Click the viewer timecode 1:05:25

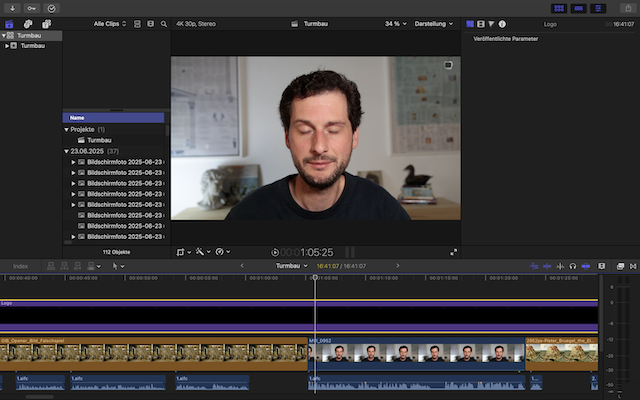307,252
